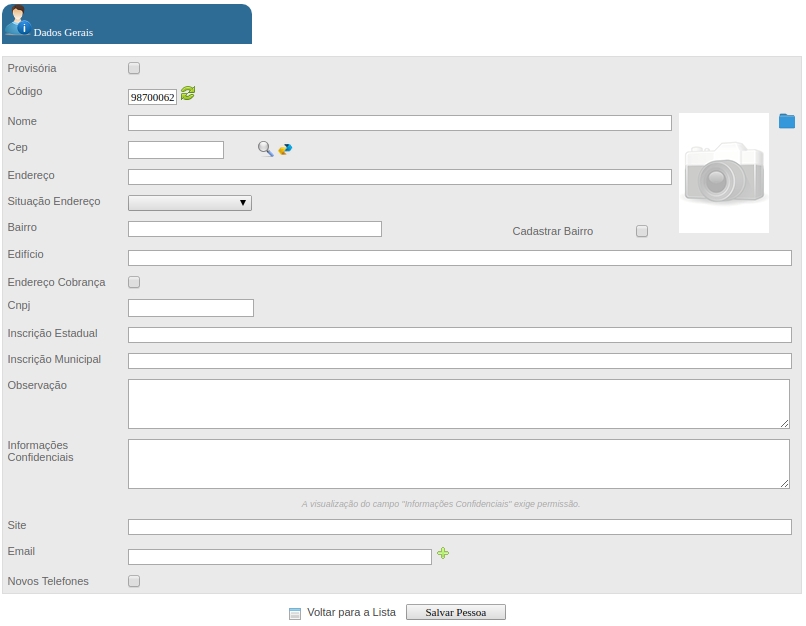Focus the Código field

tap(152, 97)
